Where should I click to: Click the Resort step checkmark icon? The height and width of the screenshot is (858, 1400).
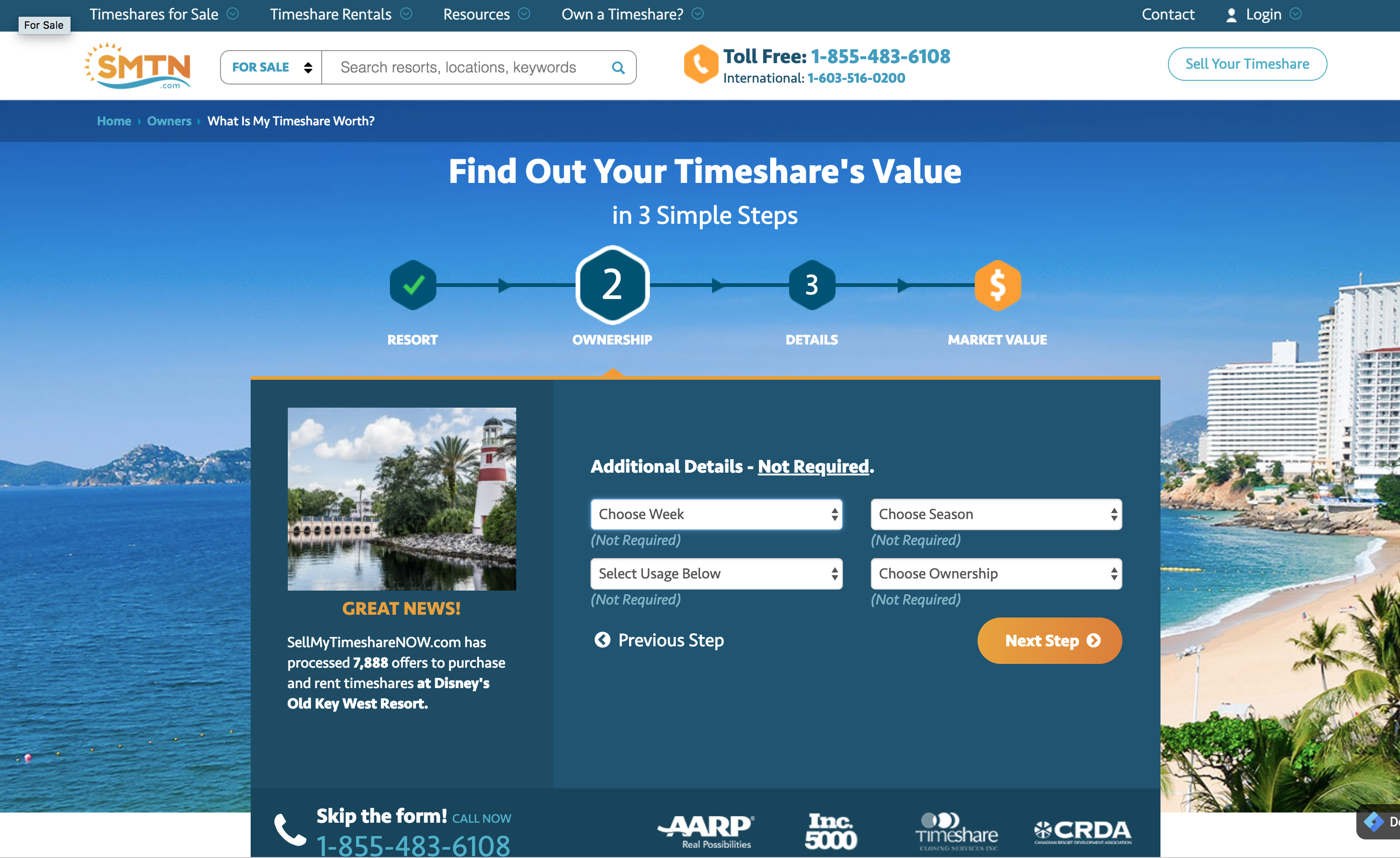(413, 285)
